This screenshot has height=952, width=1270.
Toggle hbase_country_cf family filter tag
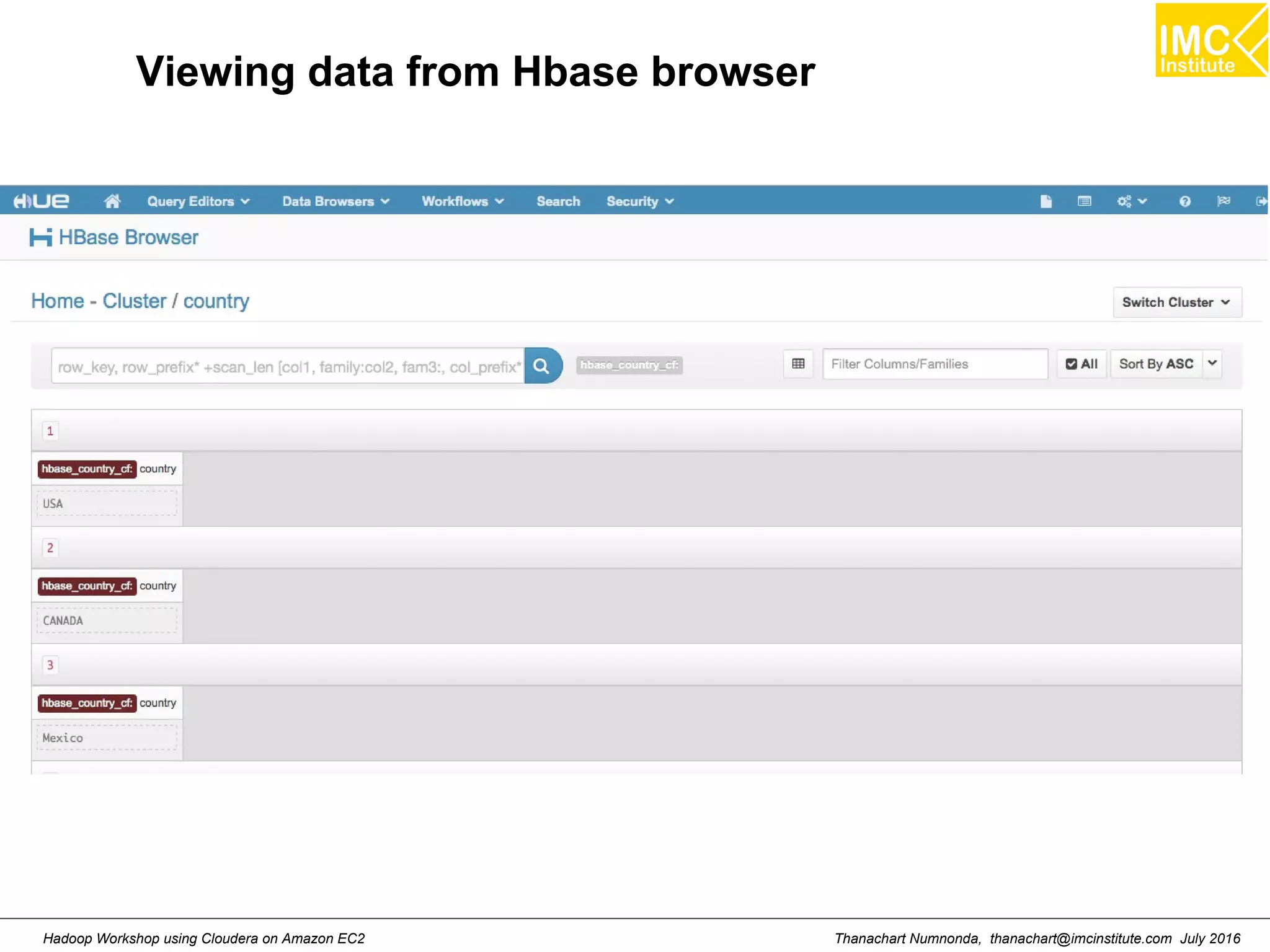pyautogui.click(x=629, y=365)
